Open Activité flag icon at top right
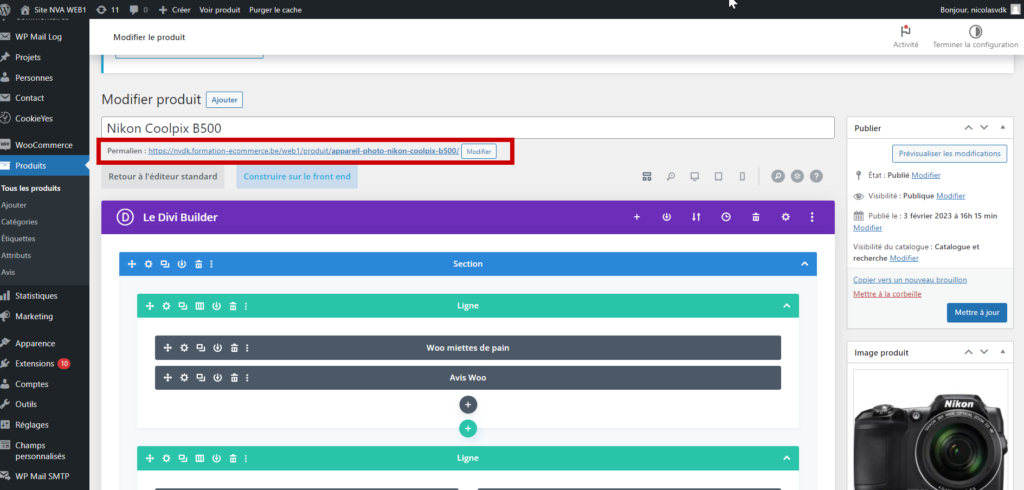Viewport: 1024px width, 490px height. pos(905,36)
